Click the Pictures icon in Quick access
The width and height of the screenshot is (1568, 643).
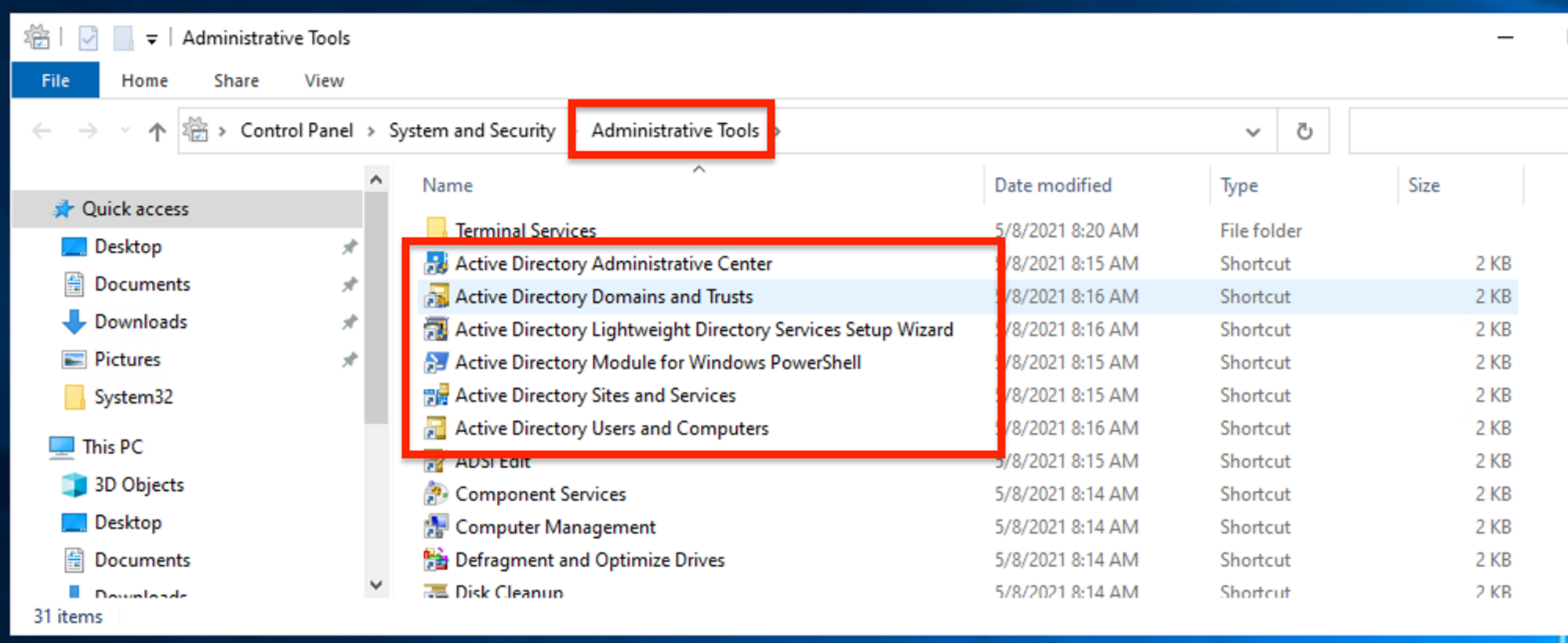[x=74, y=359]
